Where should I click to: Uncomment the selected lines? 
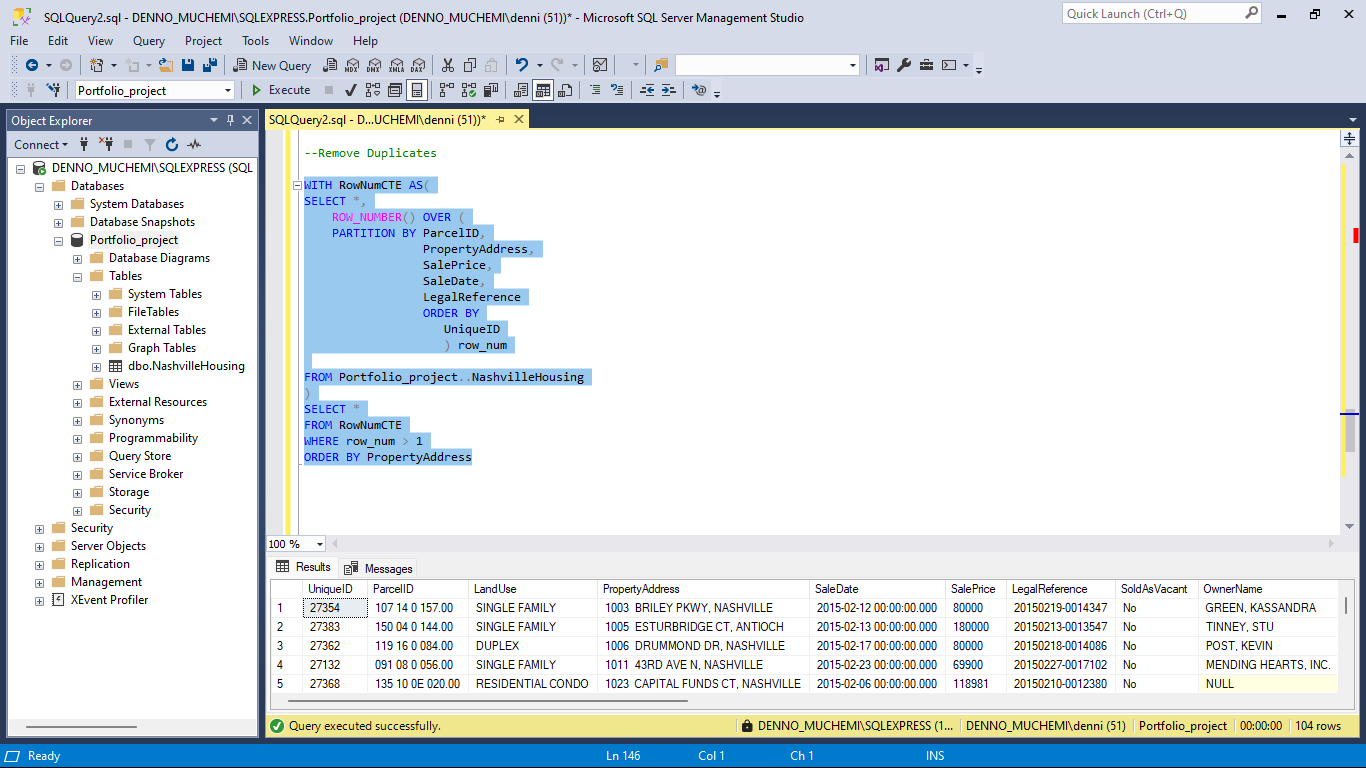coord(617,90)
